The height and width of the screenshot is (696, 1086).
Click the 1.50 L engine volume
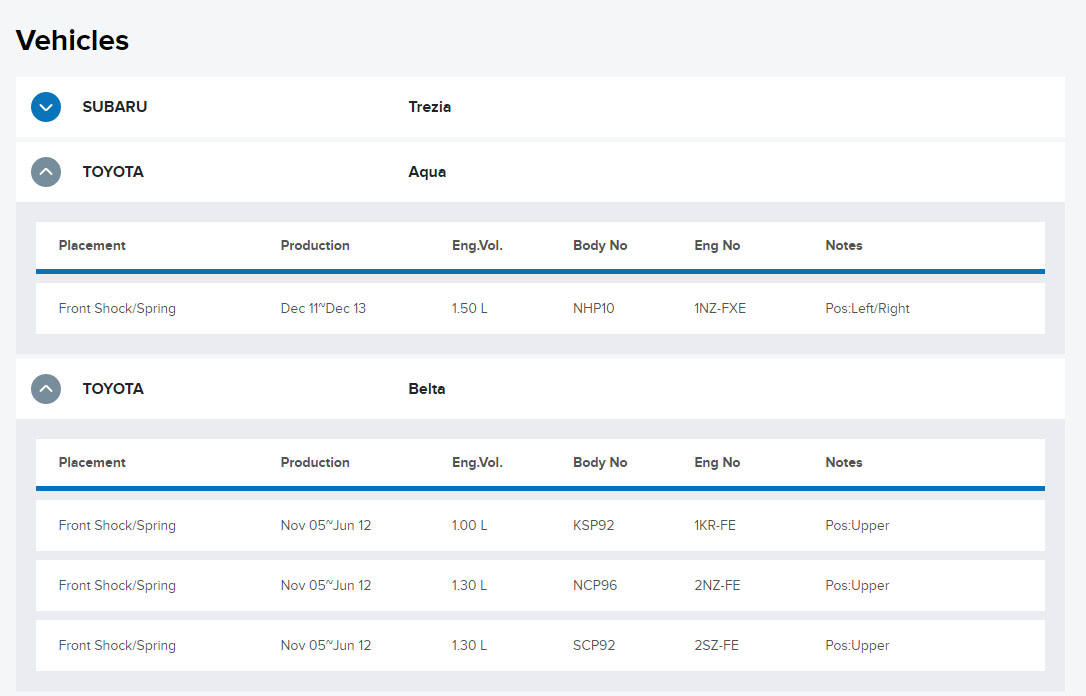click(x=470, y=308)
